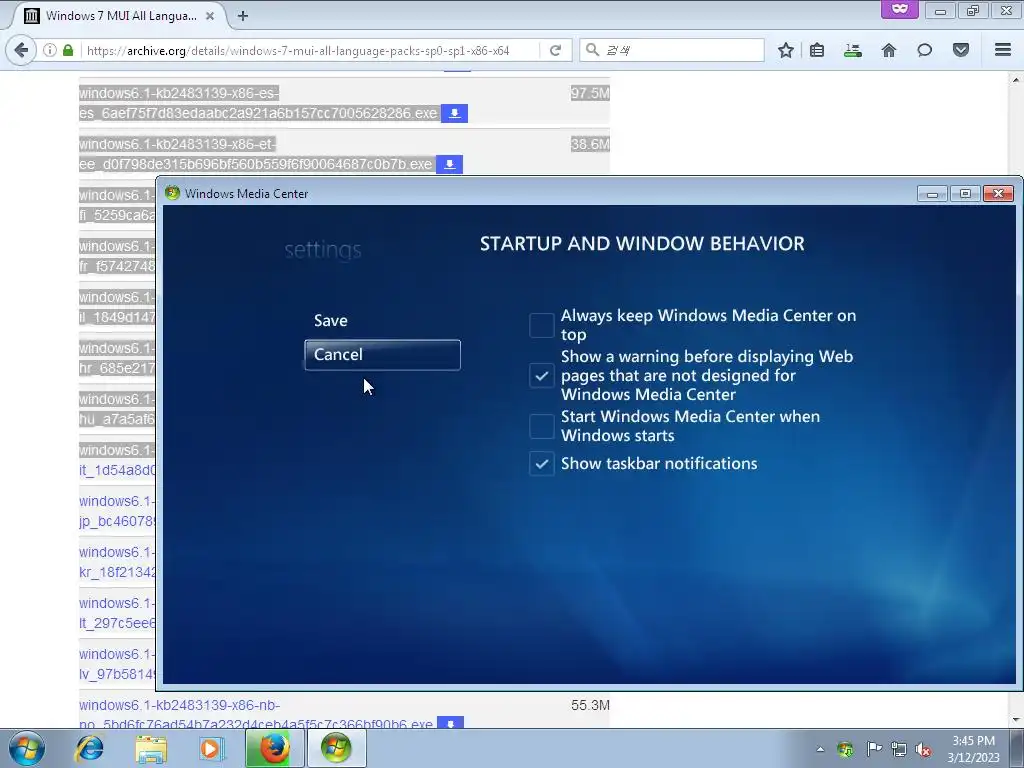Click the 55.3M file size text
1024x768 pixels.
point(590,705)
